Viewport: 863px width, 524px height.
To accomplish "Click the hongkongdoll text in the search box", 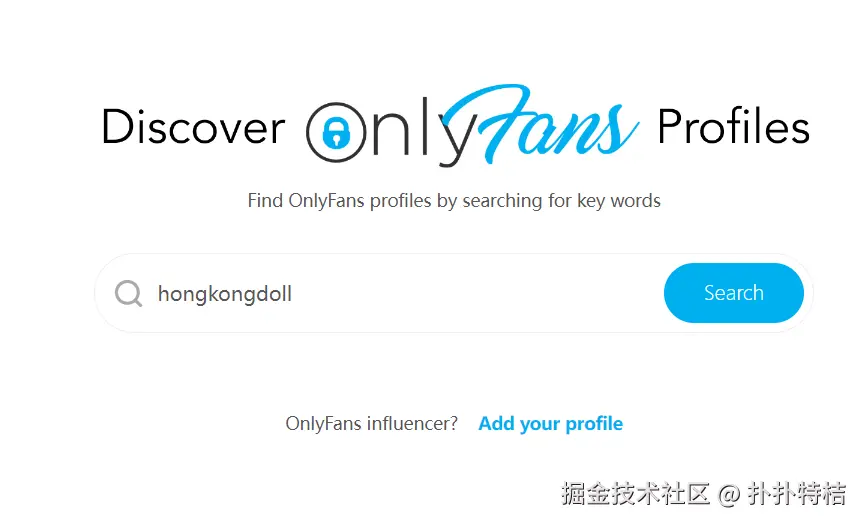I will 225,294.
